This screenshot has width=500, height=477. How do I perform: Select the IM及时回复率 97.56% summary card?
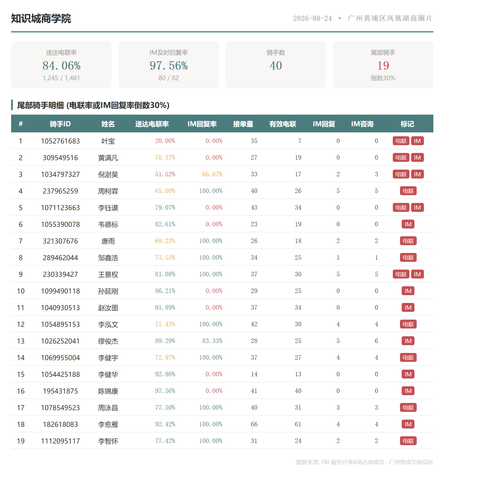point(169,65)
